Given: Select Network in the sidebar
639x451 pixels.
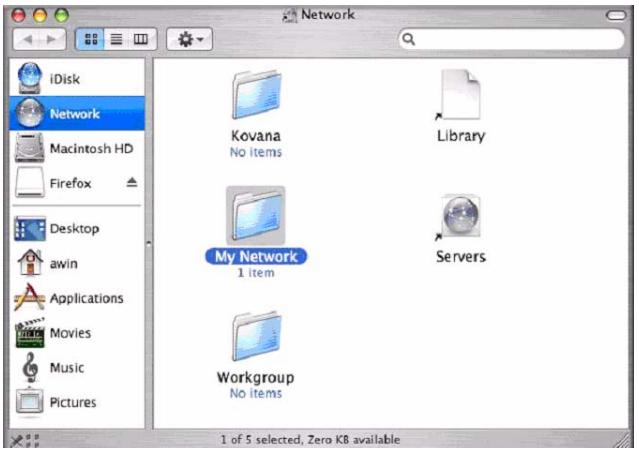Looking at the screenshot, I should pyautogui.click(x=77, y=113).
